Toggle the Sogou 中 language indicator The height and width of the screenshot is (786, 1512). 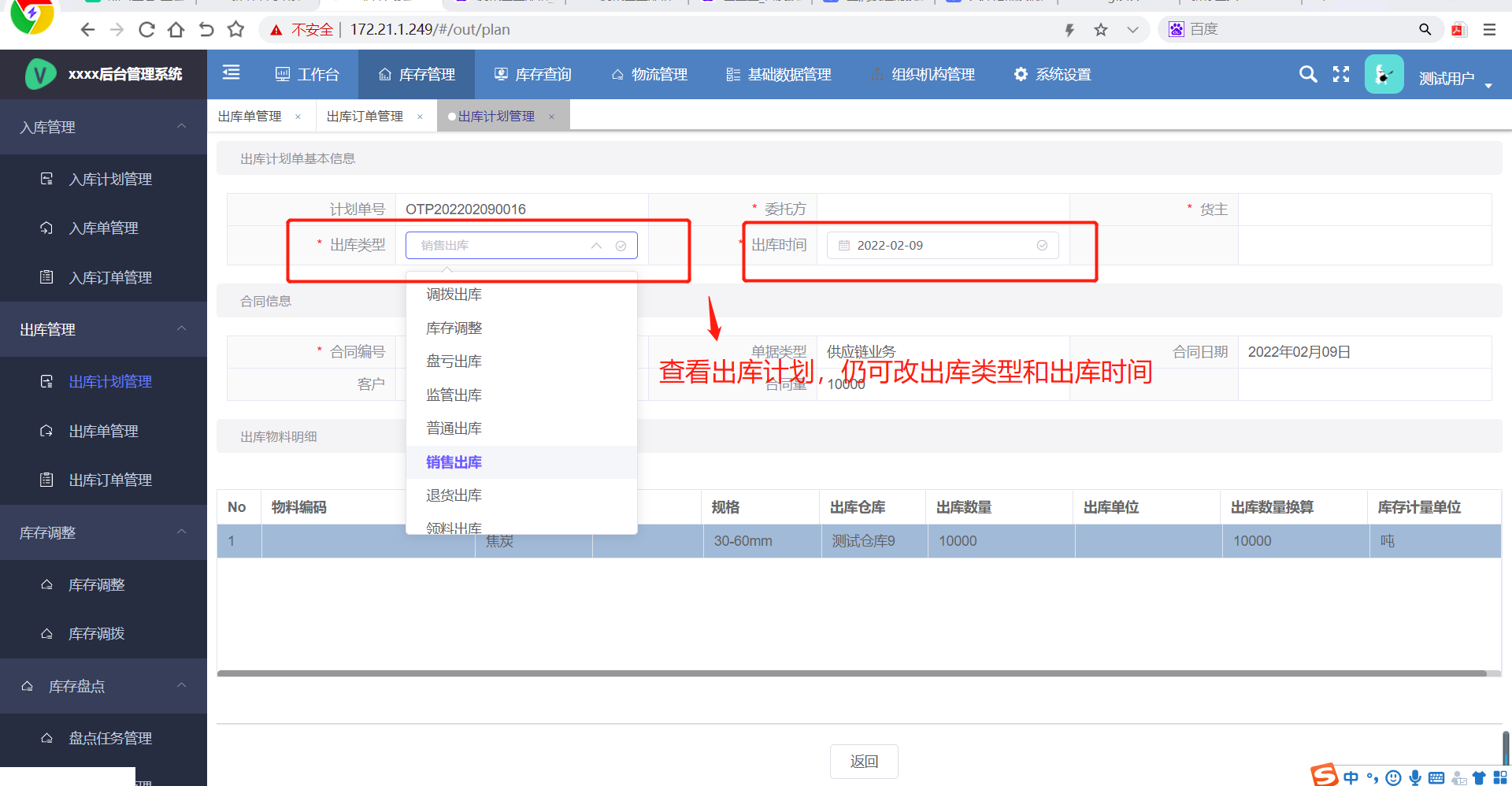(x=1351, y=778)
